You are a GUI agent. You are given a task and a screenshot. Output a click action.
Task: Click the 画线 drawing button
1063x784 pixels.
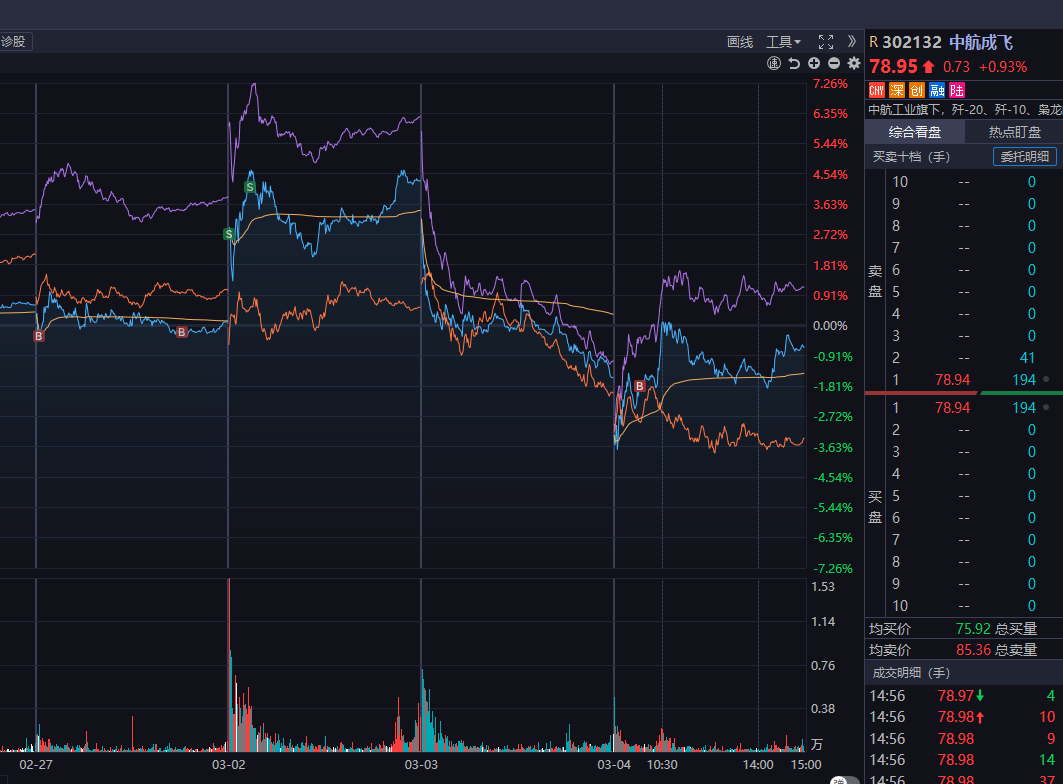(739, 41)
